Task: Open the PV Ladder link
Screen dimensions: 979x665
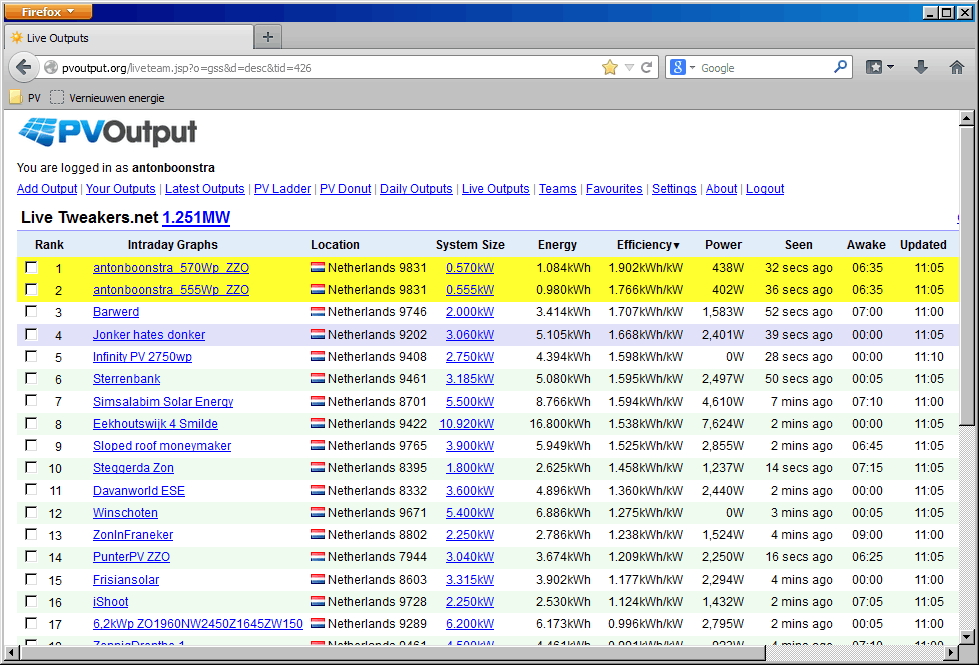Action: click(282, 189)
